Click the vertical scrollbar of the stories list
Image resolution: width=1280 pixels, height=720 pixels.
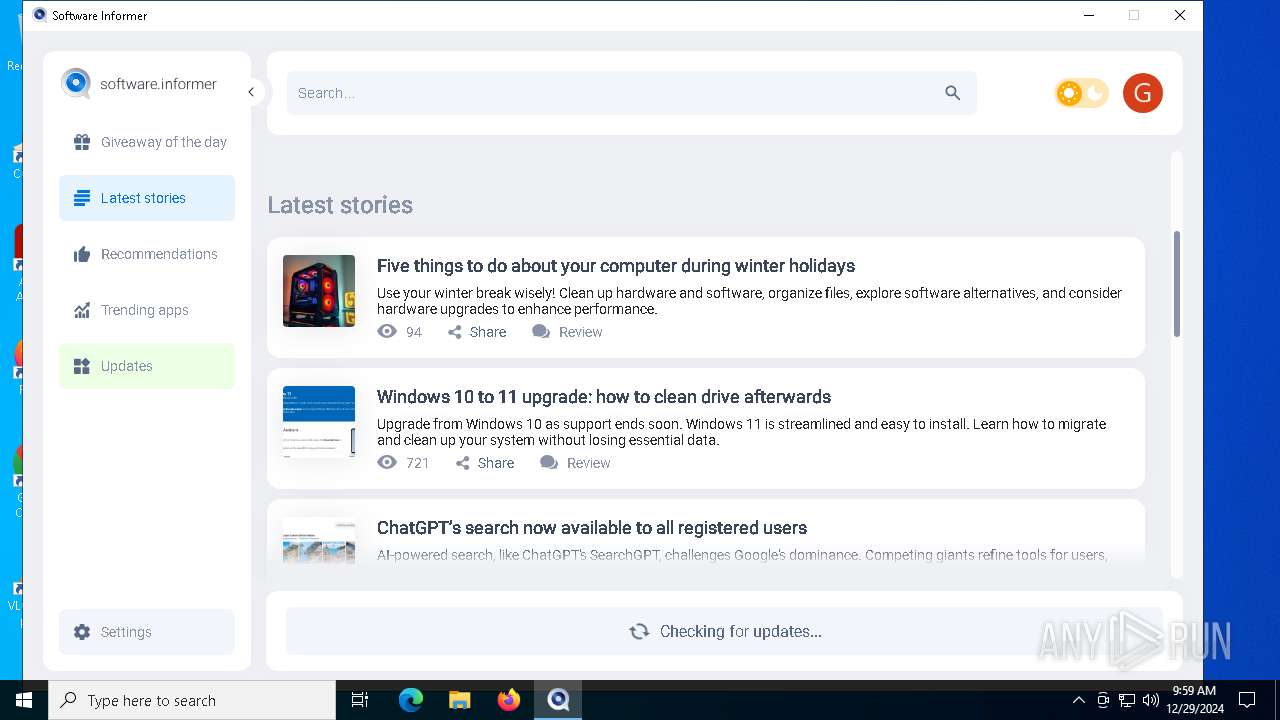(x=1177, y=285)
